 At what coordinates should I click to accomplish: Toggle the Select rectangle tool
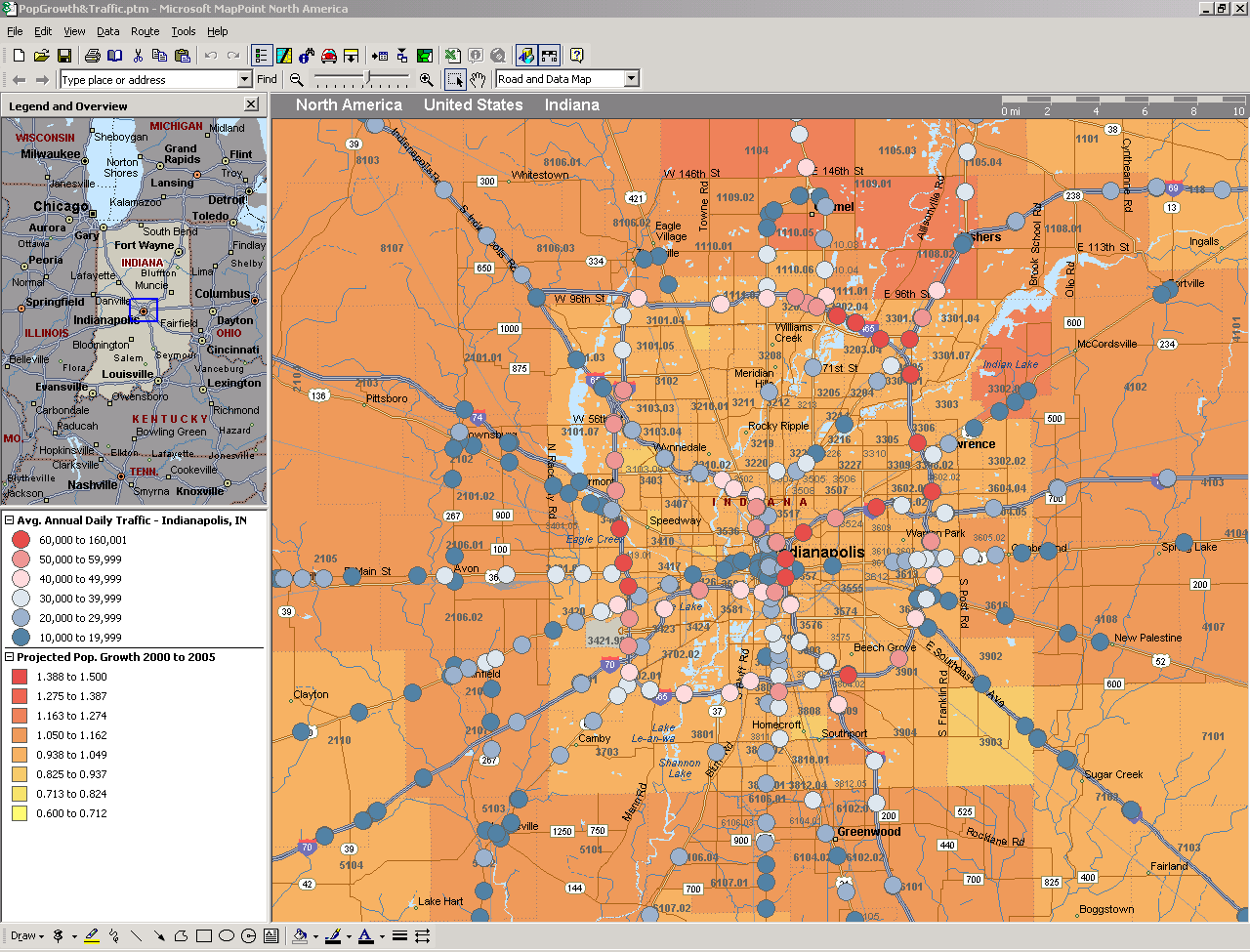click(x=455, y=79)
